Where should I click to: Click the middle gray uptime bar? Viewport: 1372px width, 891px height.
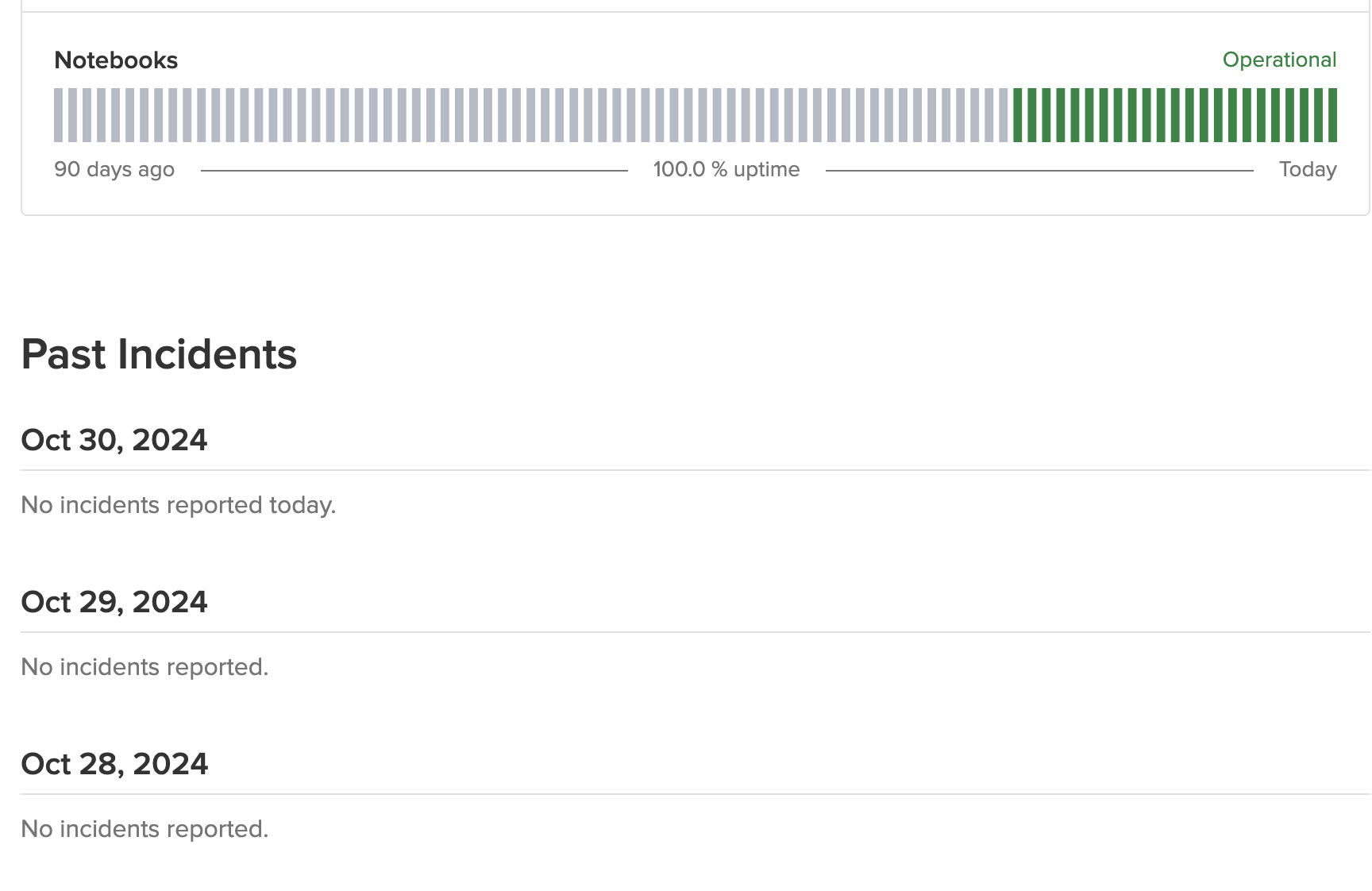click(x=532, y=115)
